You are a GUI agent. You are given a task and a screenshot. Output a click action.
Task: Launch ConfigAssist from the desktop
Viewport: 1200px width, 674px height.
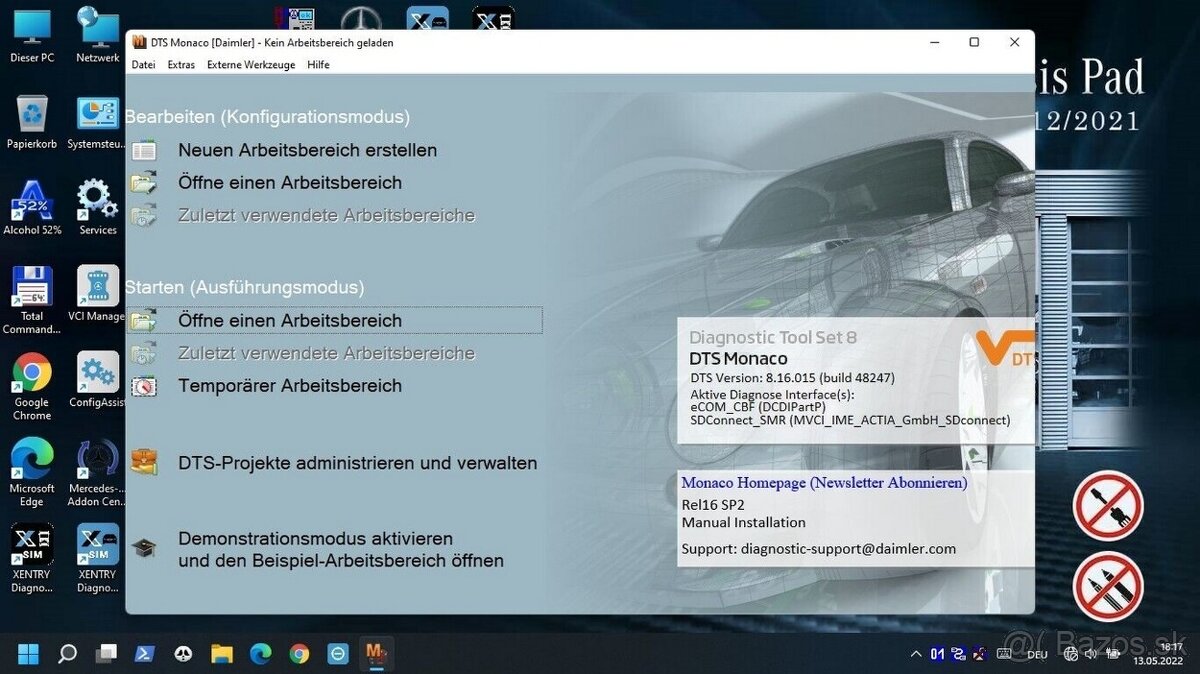(x=96, y=374)
